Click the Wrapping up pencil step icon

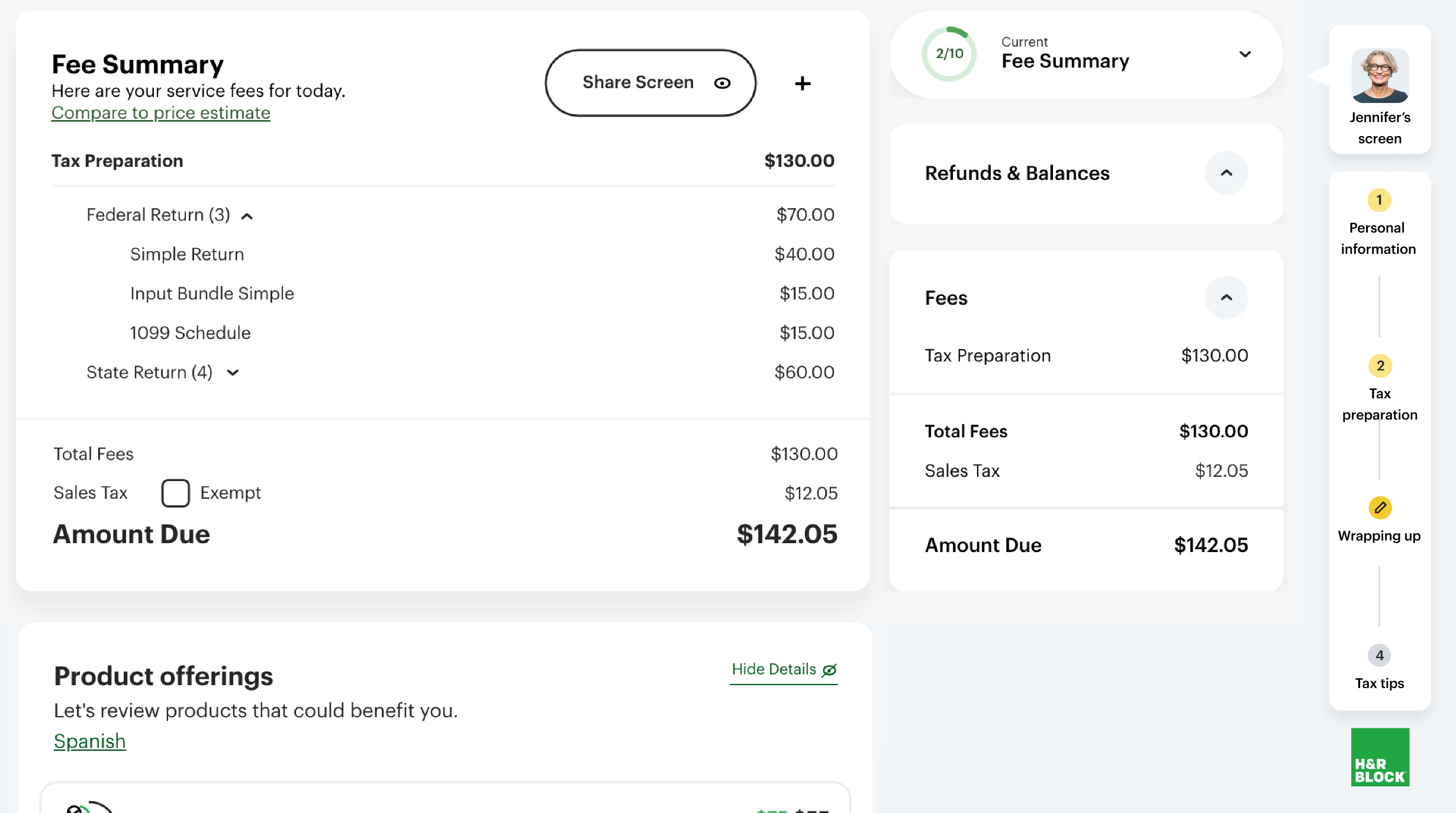point(1380,508)
